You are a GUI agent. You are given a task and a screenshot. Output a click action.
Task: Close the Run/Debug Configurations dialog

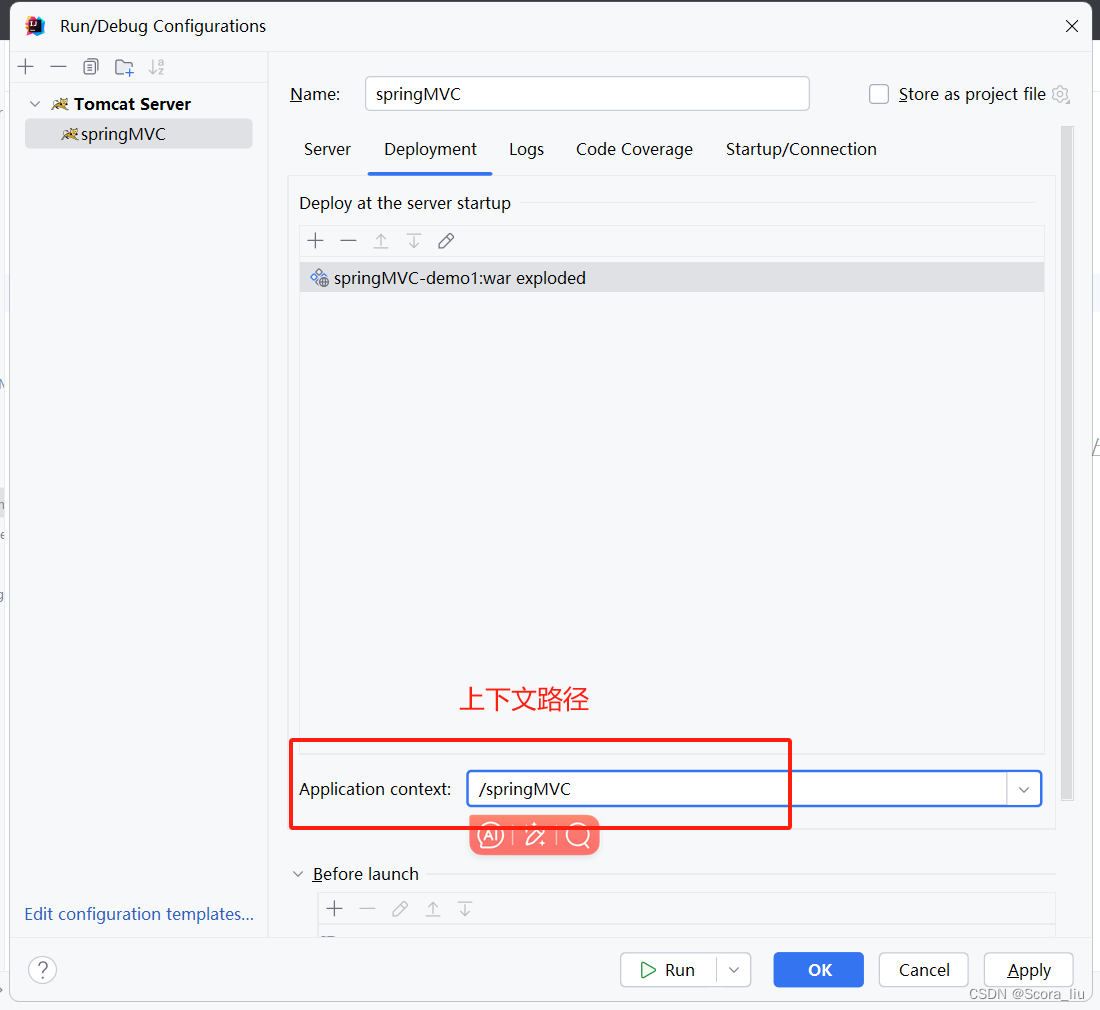click(1071, 26)
